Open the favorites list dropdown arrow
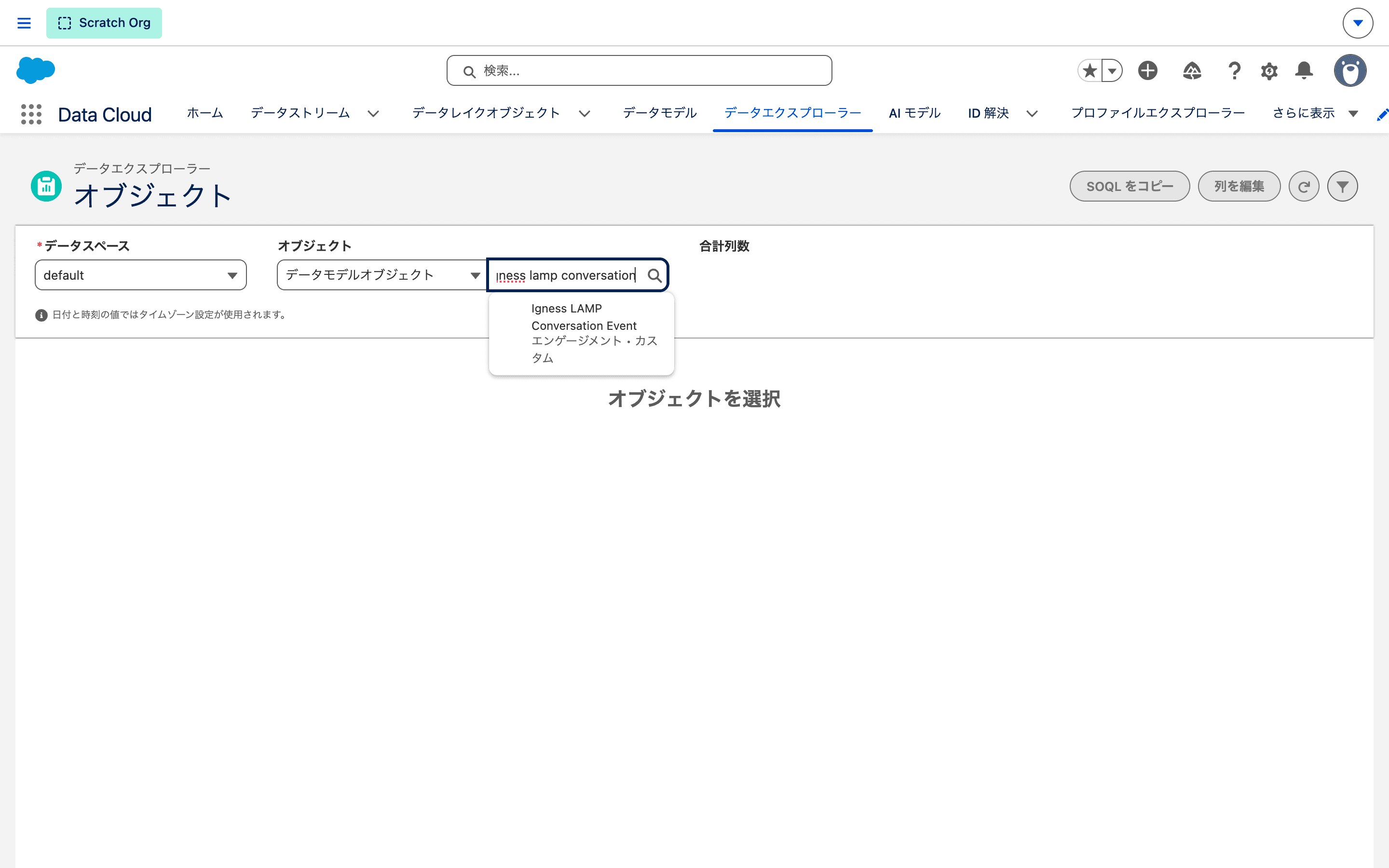The height and width of the screenshot is (868, 1389). [1112, 70]
